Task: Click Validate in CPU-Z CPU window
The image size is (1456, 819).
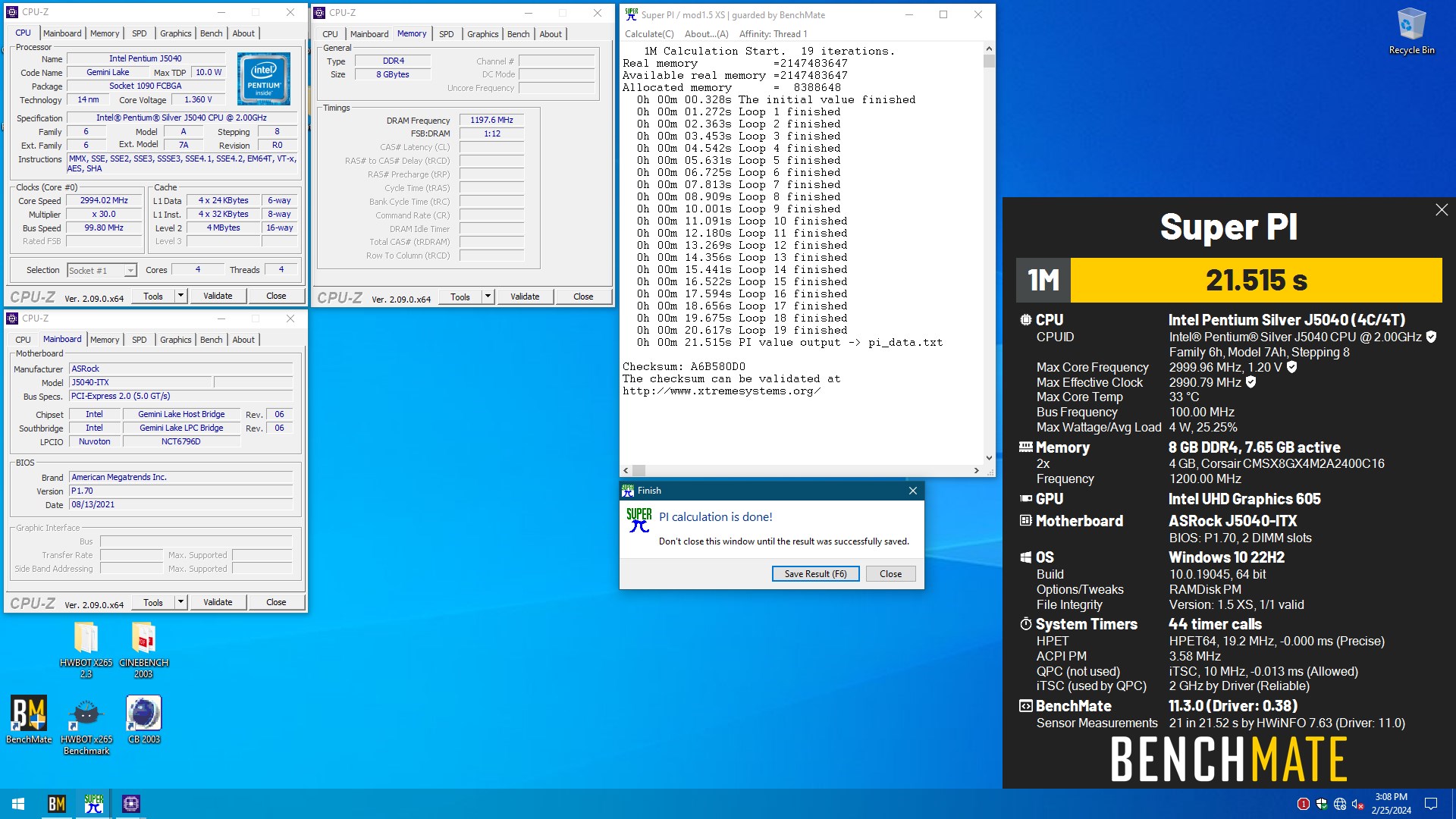Action: pos(218,296)
